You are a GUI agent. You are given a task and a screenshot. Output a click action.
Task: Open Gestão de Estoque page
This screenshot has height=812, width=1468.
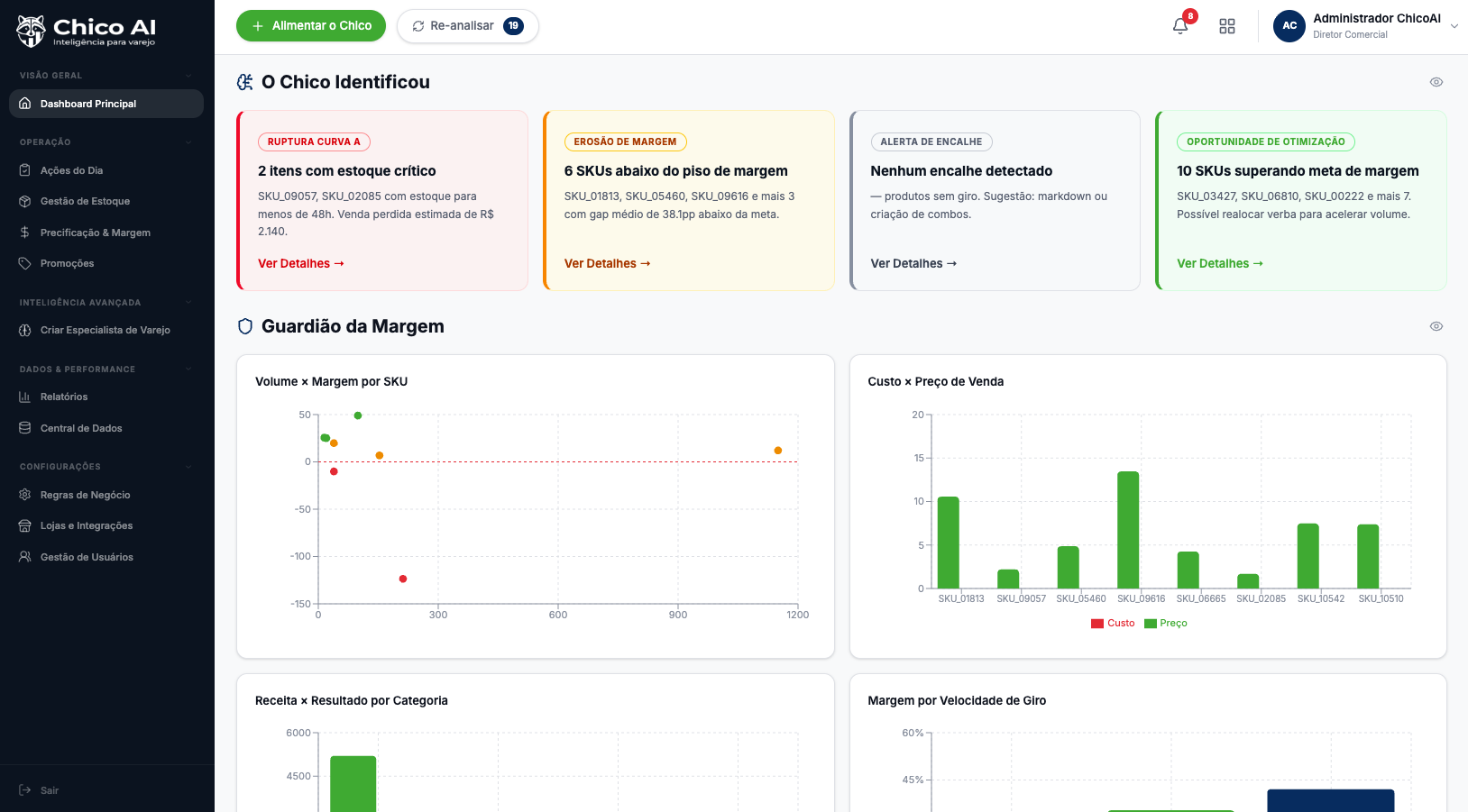point(106,201)
